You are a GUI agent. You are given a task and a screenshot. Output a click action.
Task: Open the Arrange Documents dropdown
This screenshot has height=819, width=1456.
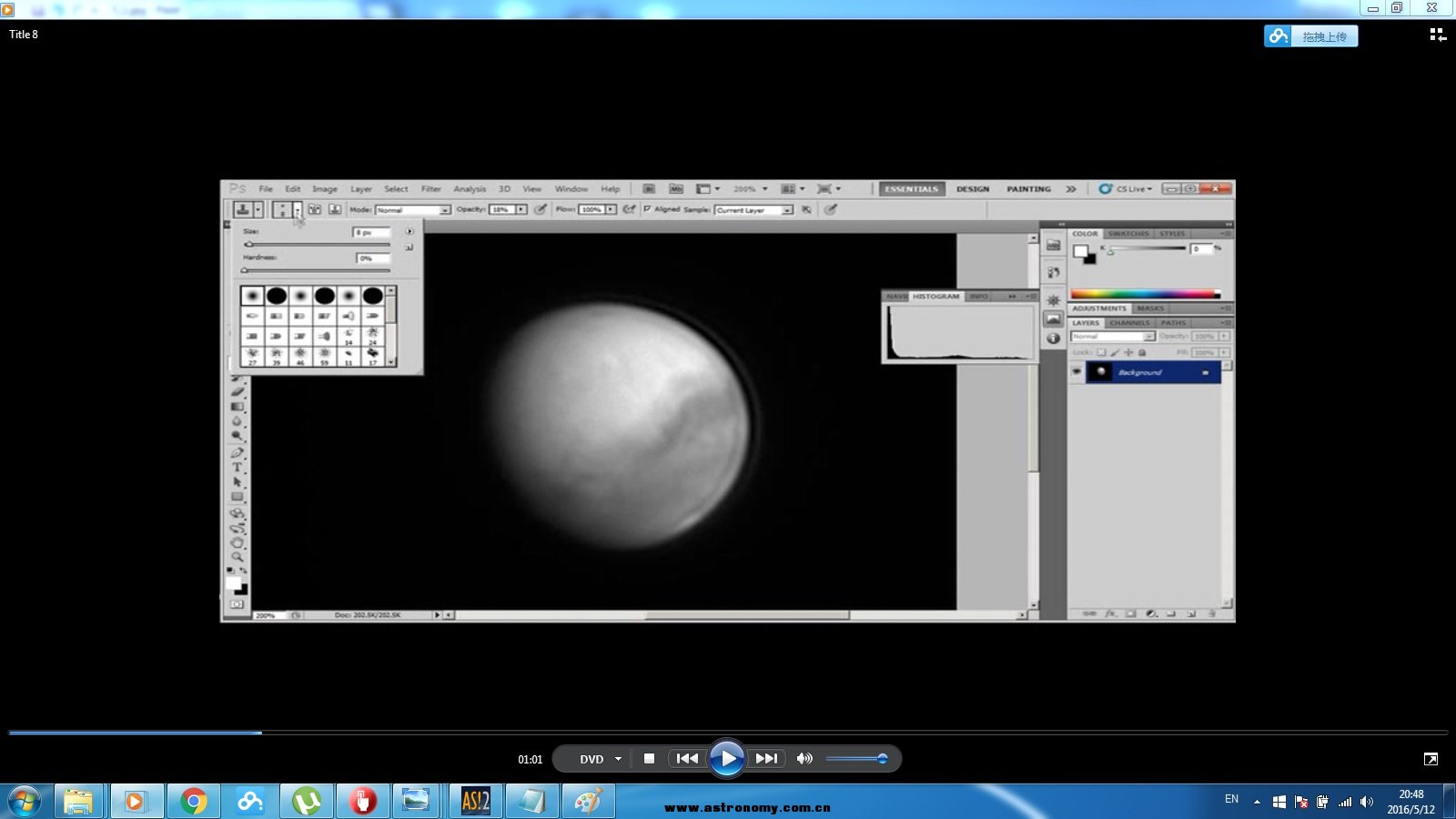[x=793, y=189]
